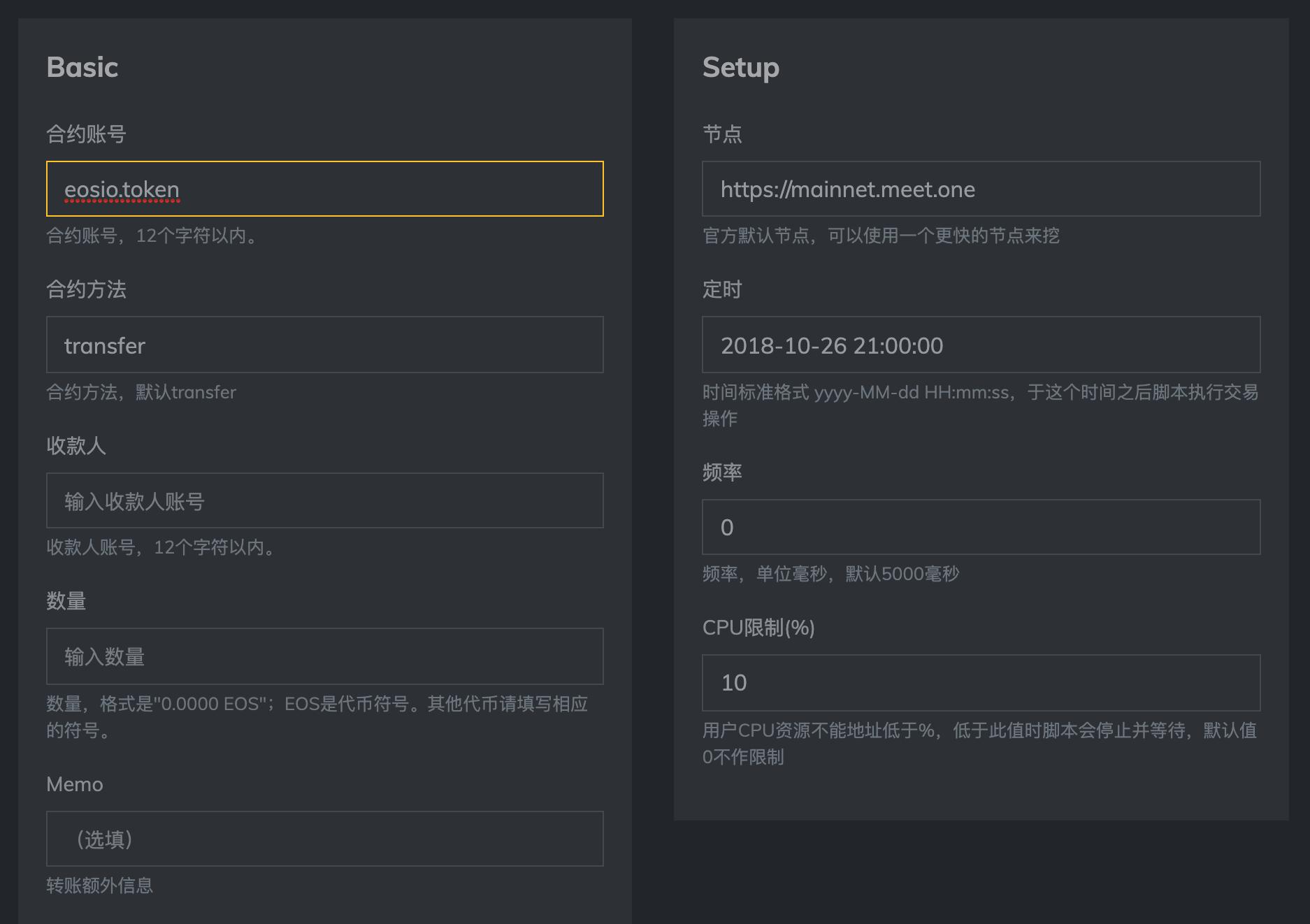Click the Setup section heading
Screen dimensions: 1310x924
point(740,67)
